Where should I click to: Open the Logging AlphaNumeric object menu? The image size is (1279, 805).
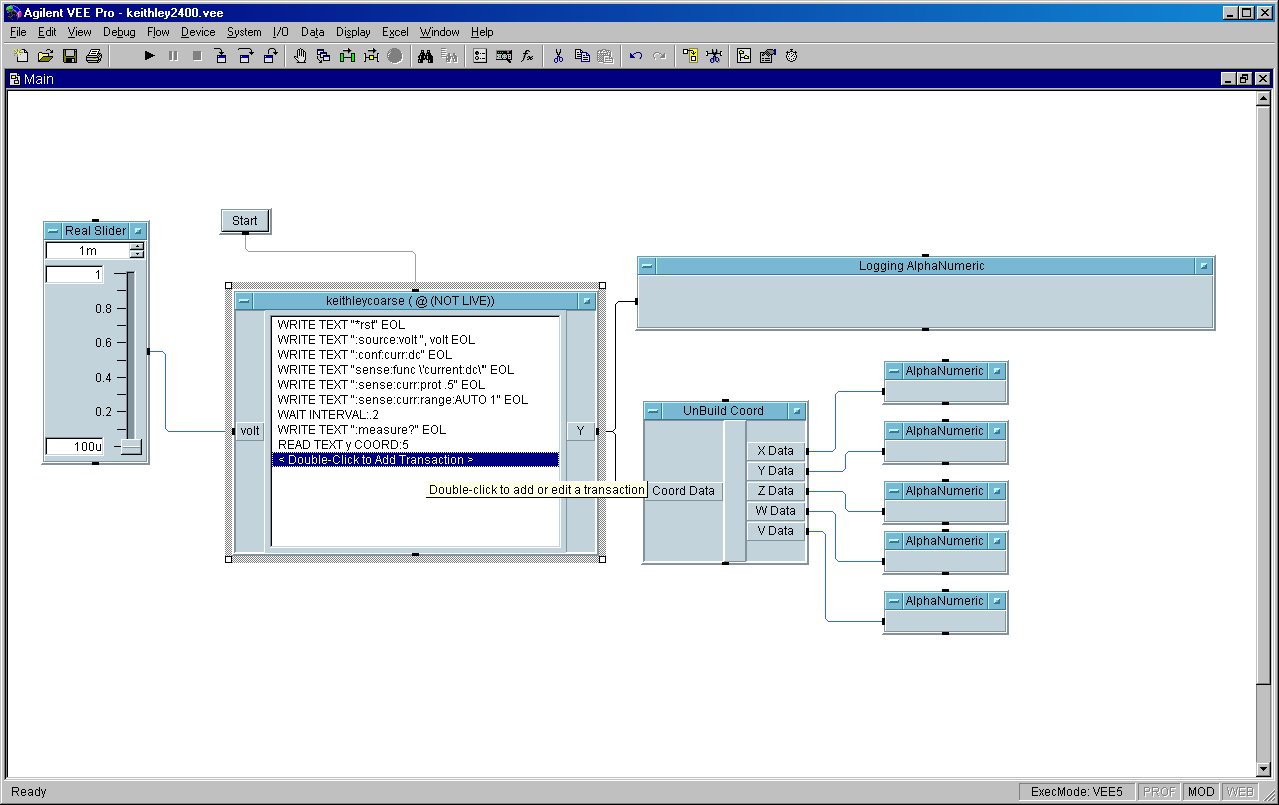tap(1204, 266)
